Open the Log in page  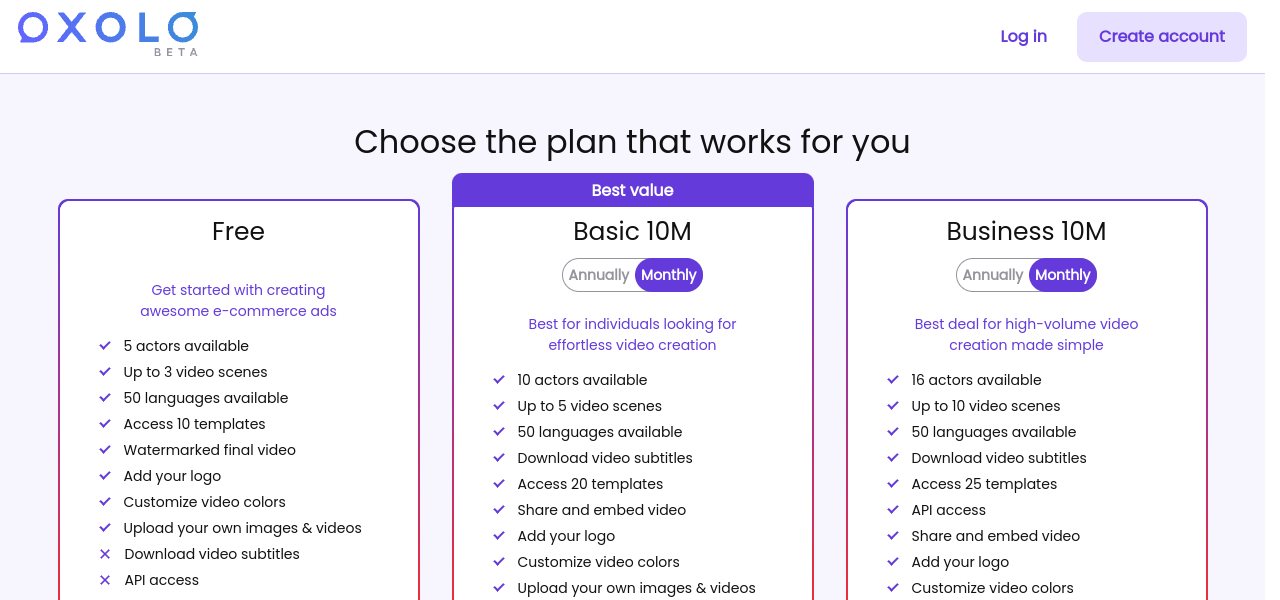click(x=1023, y=37)
